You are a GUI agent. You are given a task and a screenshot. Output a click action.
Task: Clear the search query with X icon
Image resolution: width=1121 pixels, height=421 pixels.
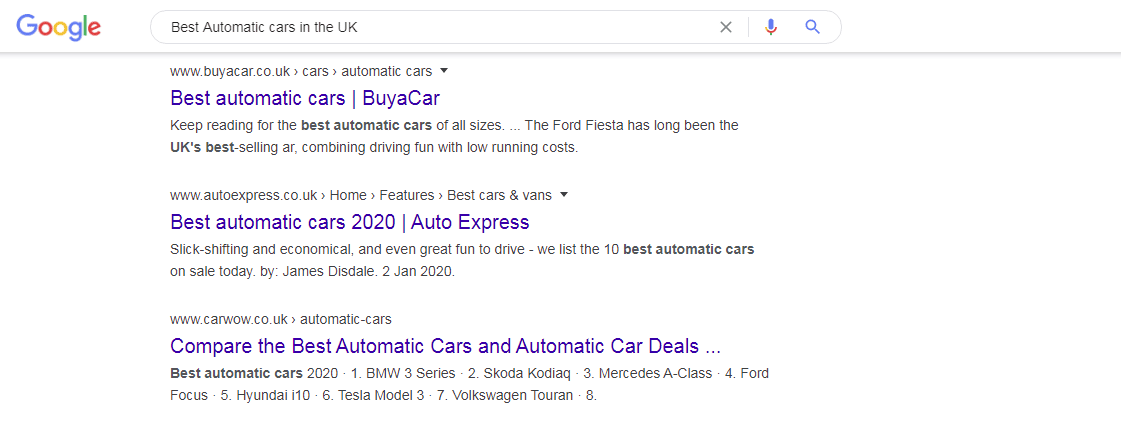click(726, 27)
